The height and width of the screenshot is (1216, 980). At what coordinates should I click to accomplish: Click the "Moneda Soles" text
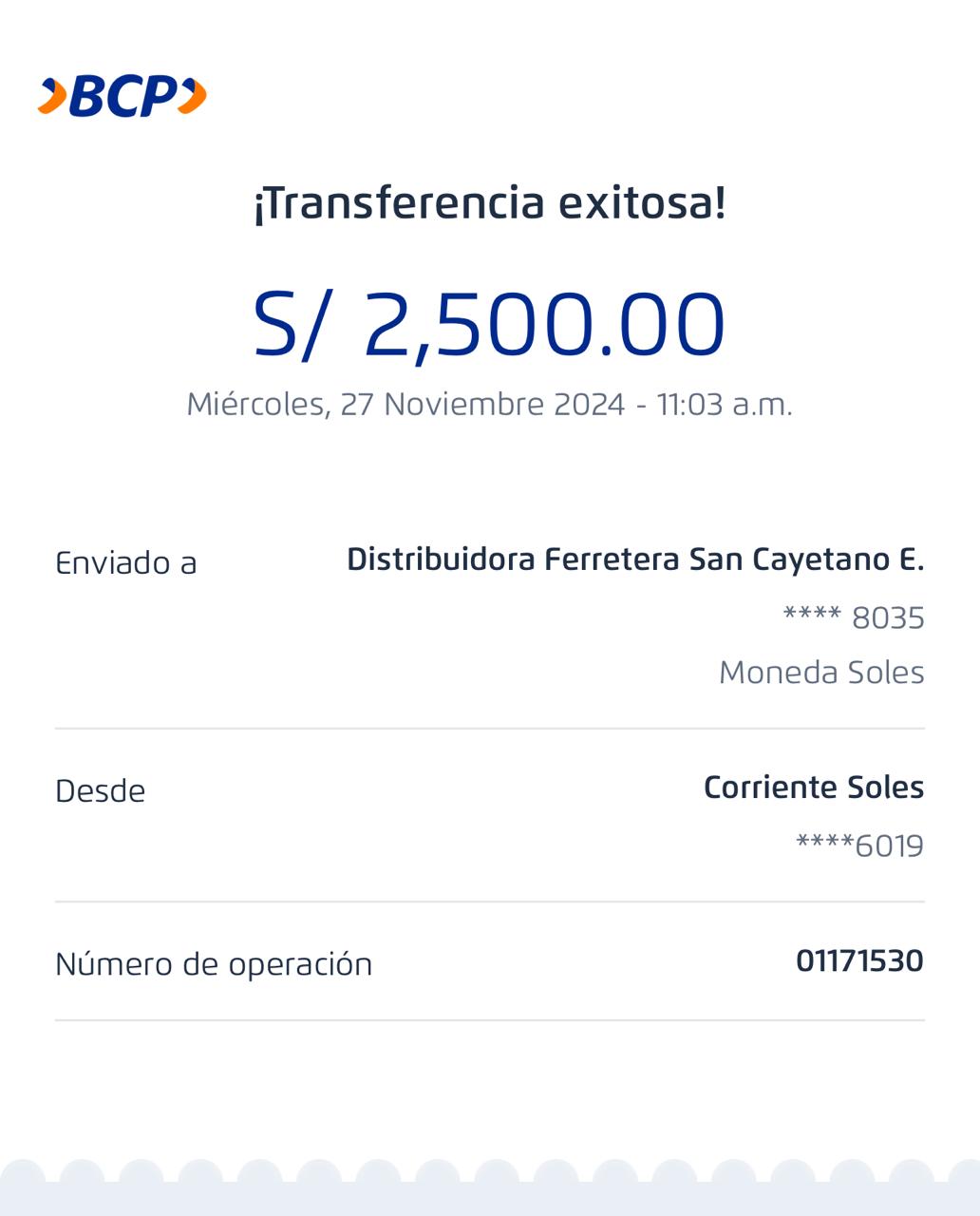821,673
